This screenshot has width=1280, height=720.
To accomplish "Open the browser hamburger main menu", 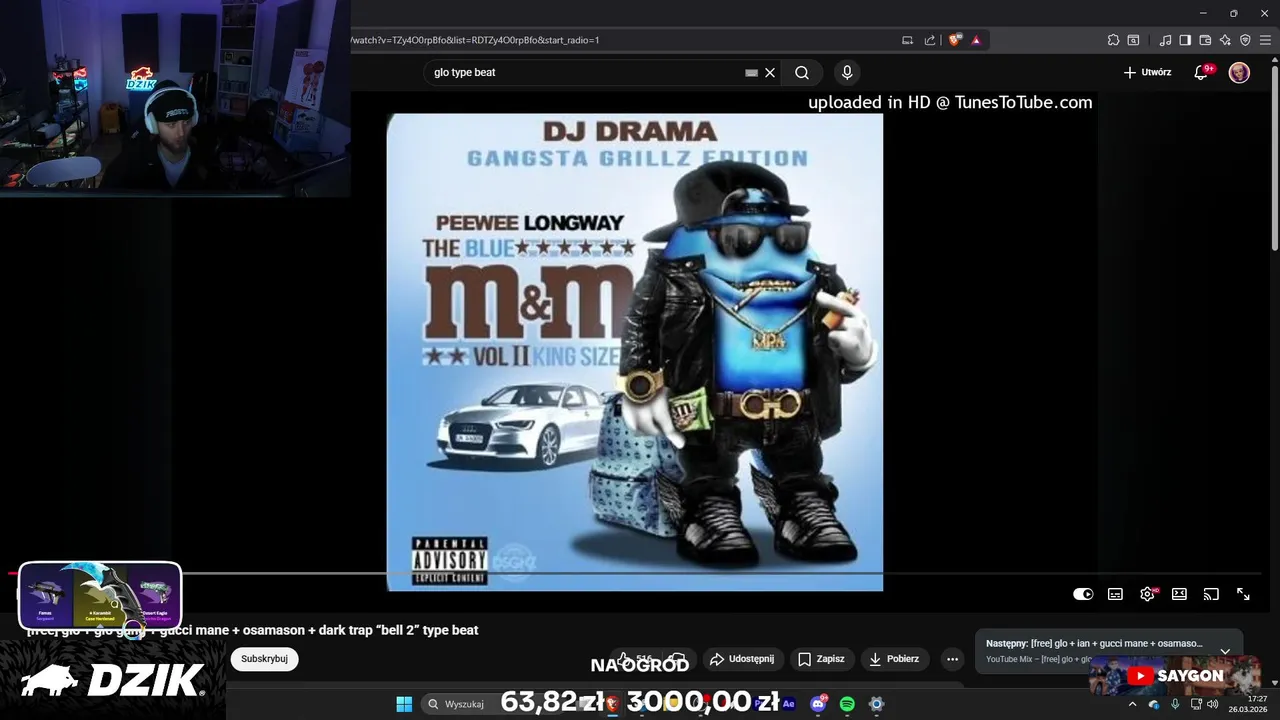I will 1265,40.
